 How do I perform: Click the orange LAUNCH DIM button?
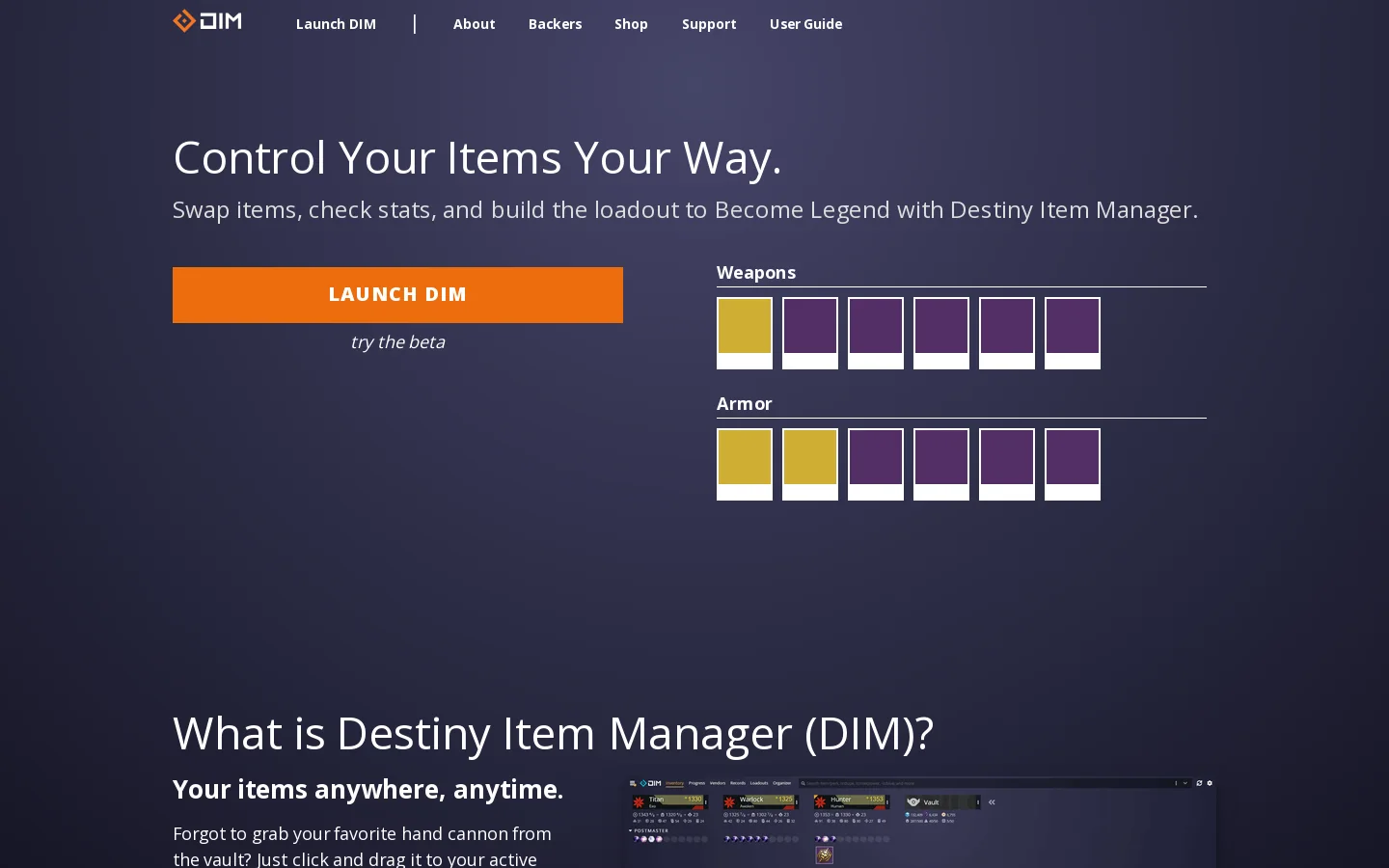click(397, 295)
